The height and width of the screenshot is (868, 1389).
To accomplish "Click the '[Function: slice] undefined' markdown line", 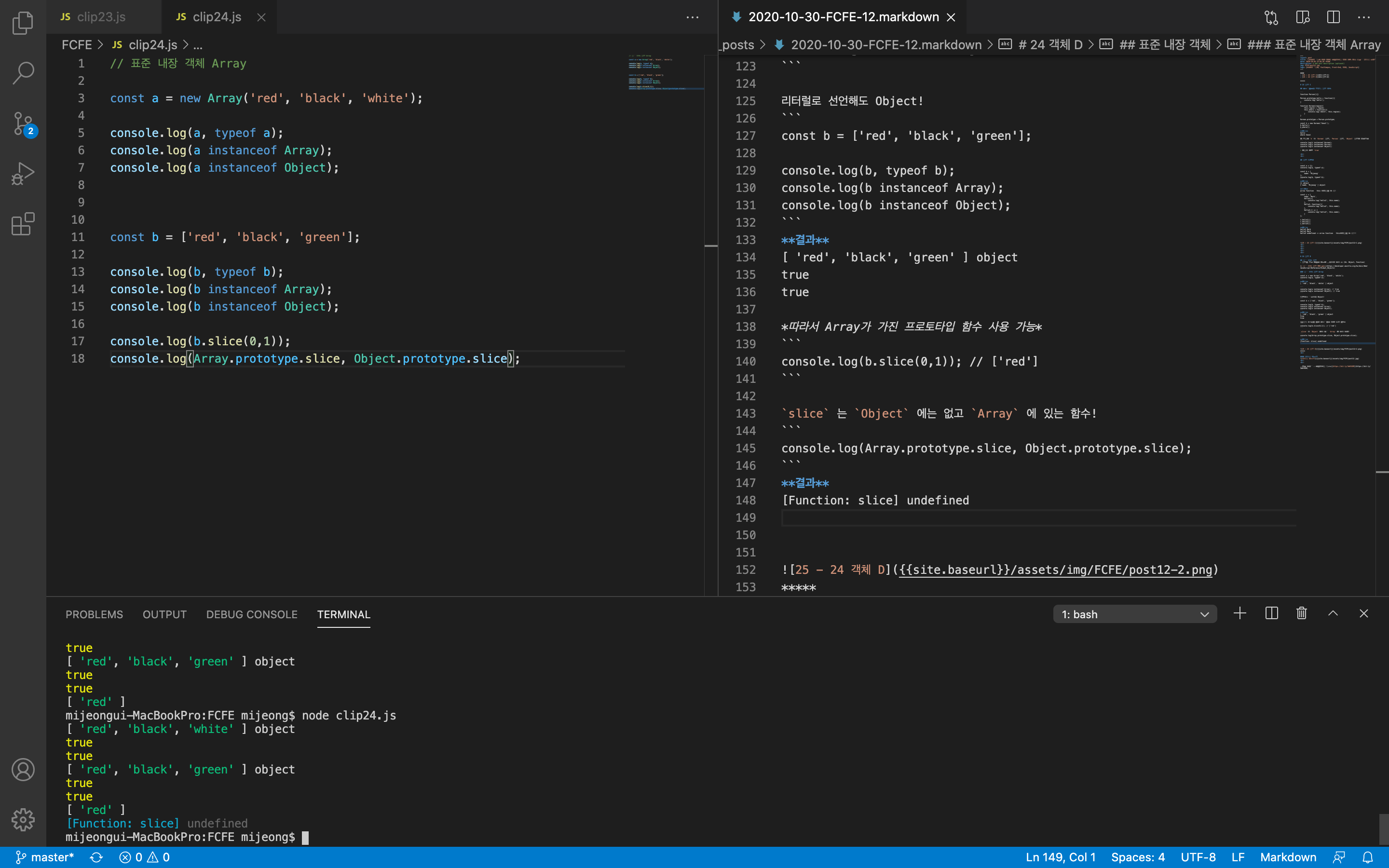I will click(875, 500).
